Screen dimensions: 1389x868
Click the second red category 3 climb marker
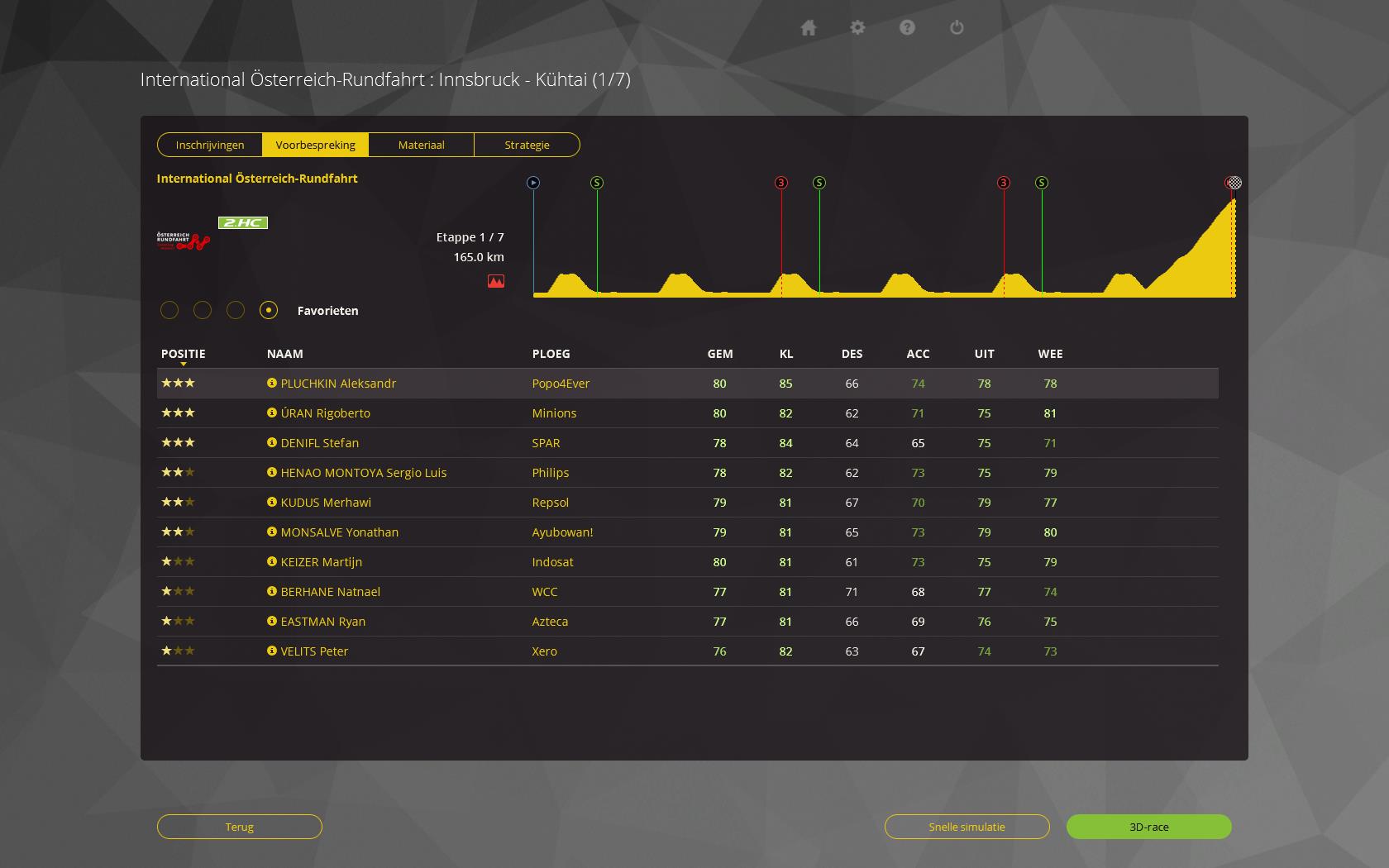tap(1004, 183)
